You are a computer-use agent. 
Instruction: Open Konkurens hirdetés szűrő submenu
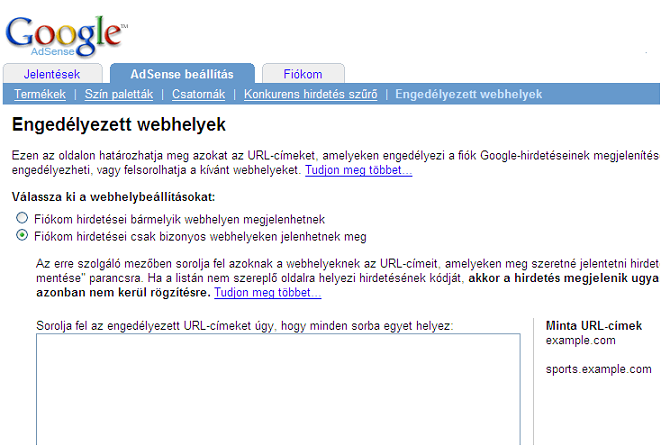tap(311, 94)
